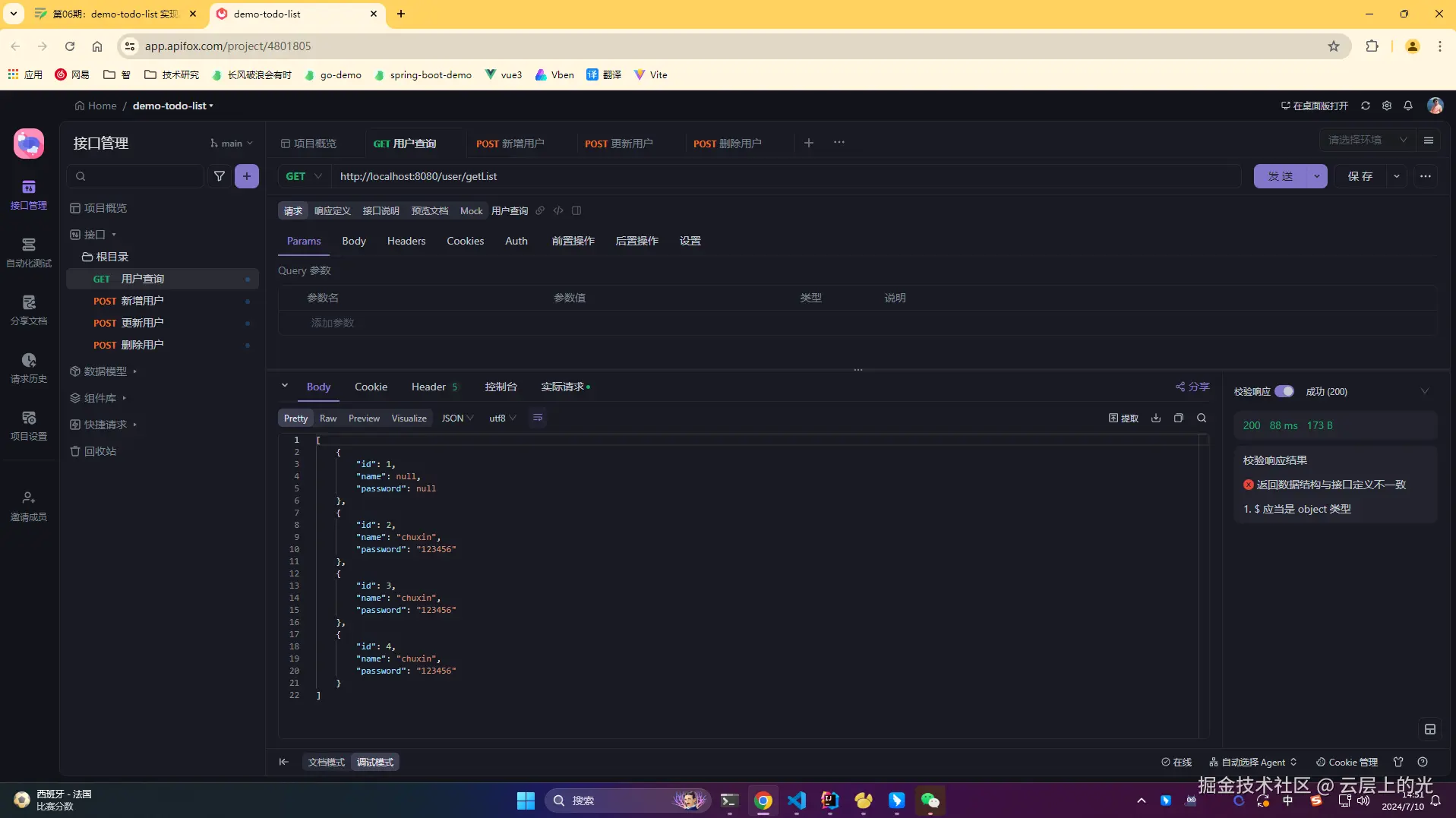The width and height of the screenshot is (1456, 818).
Task: Switch to the Cookies request tab
Action: point(465,241)
